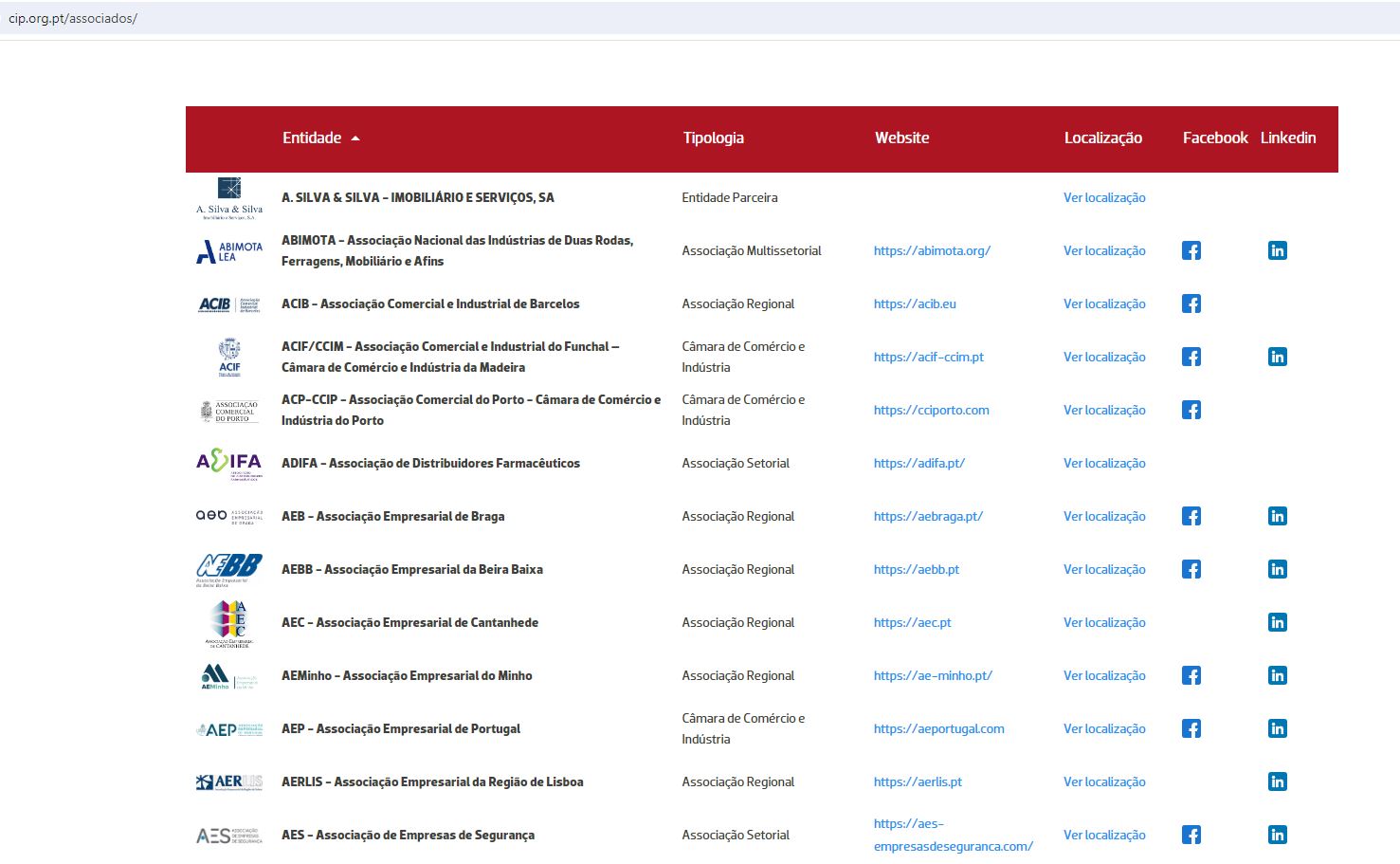The image size is (1400, 864).
Task: Click 'A. SILVA & SILVA – IMOBILIÁRIO E SERVIÇOS, SA'
Action: (x=418, y=197)
